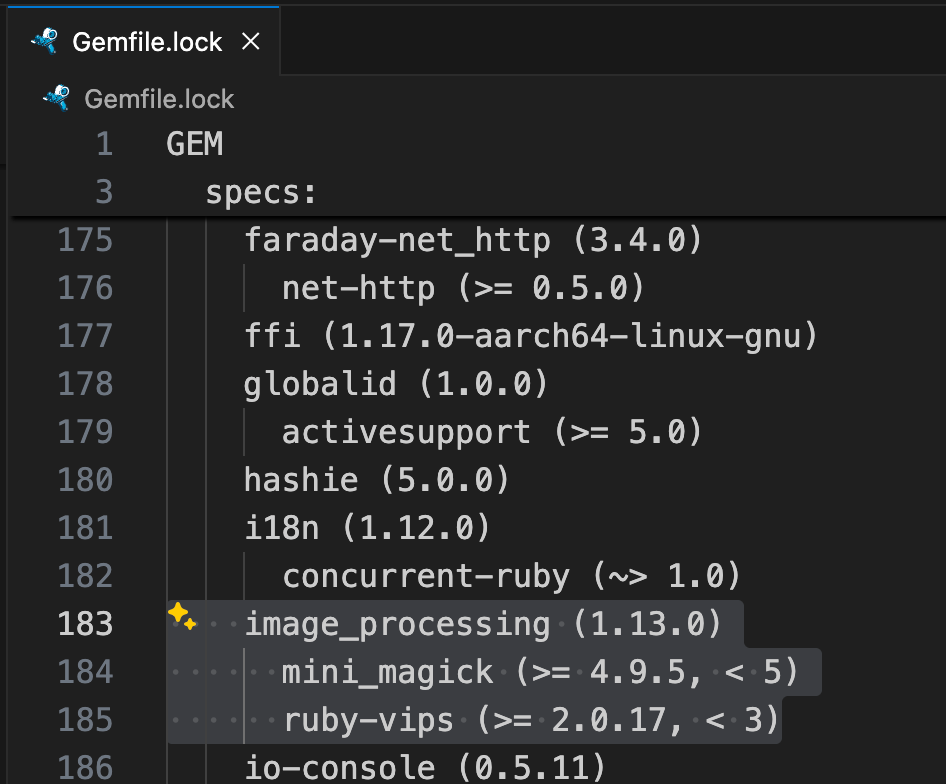Screen dimensions: 946x784
Task: Click line number 183 in gutter
Action: click(85, 624)
